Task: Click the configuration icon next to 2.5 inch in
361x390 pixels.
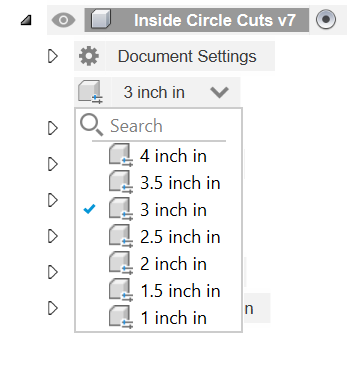Action: [x=121, y=236]
